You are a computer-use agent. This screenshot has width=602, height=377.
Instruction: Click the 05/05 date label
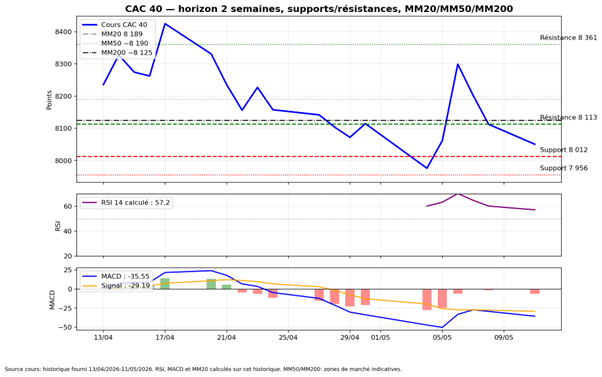pyautogui.click(x=442, y=338)
